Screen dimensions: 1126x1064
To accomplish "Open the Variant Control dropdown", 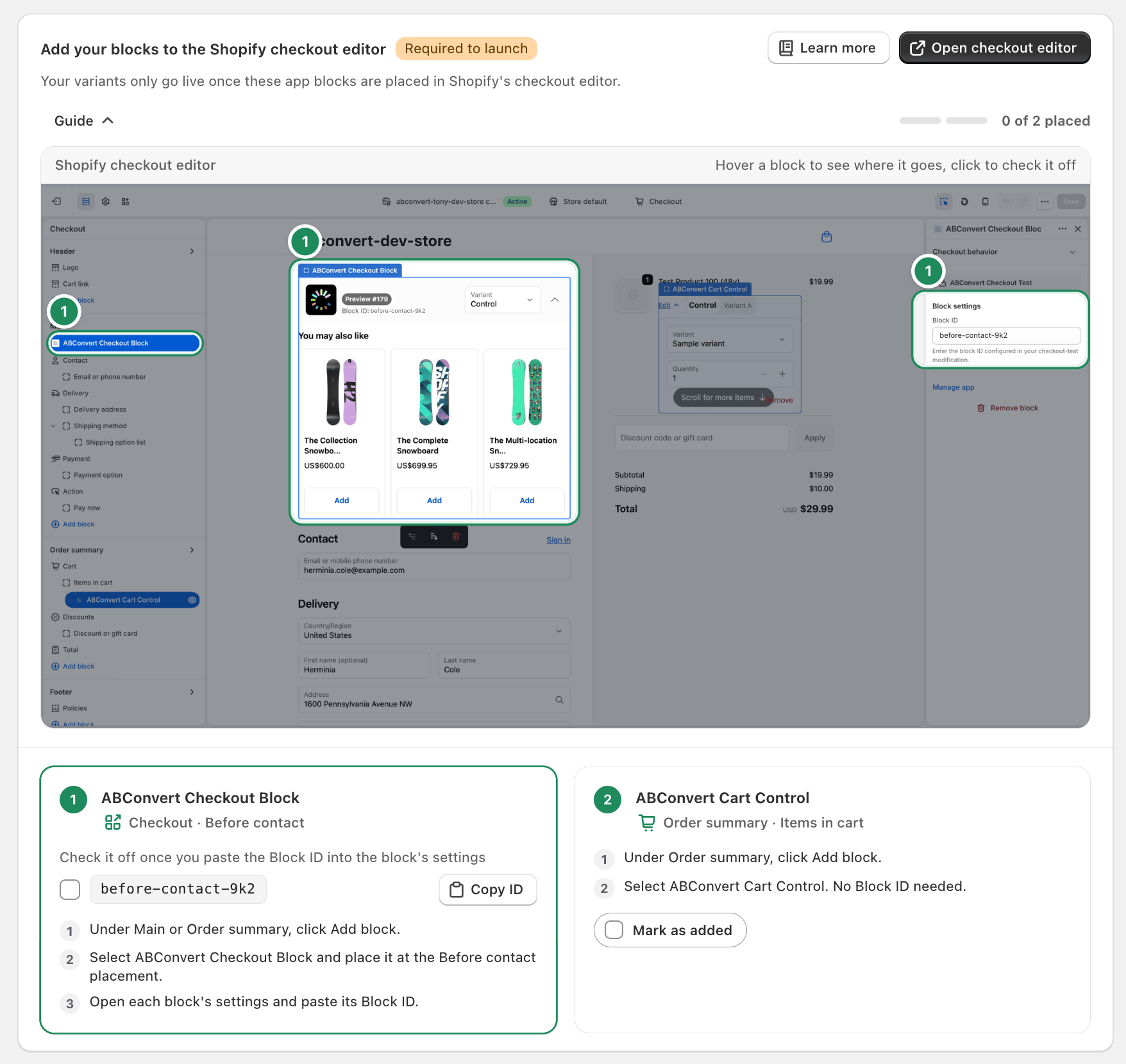I will 502,299.
